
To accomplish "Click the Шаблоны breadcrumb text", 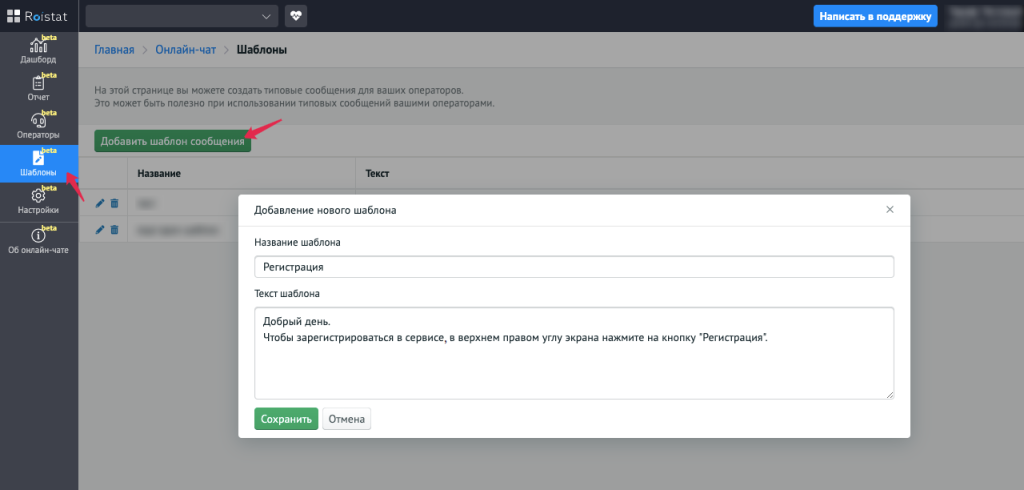I will pos(262,50).
